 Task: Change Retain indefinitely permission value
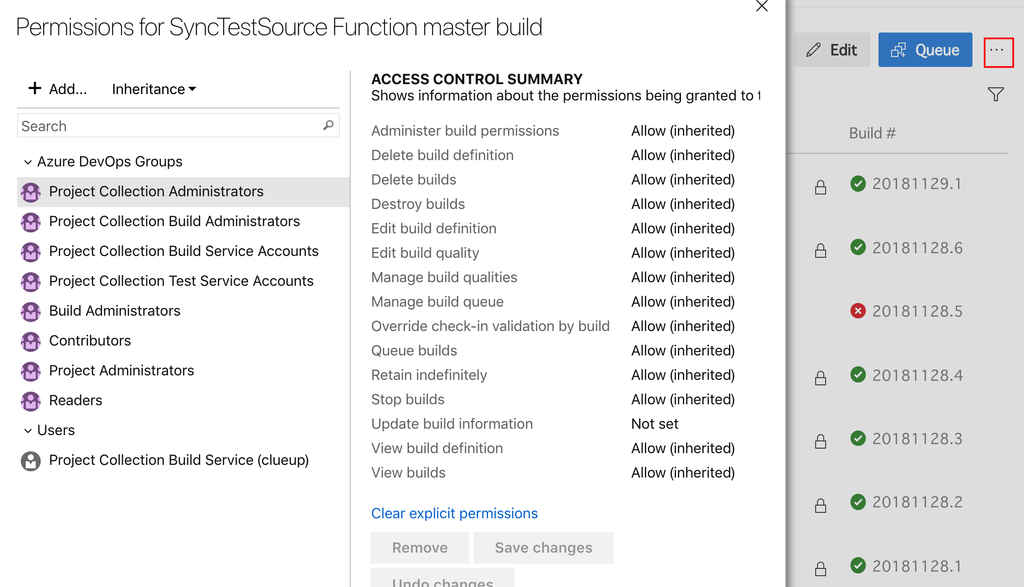(682, 375)
